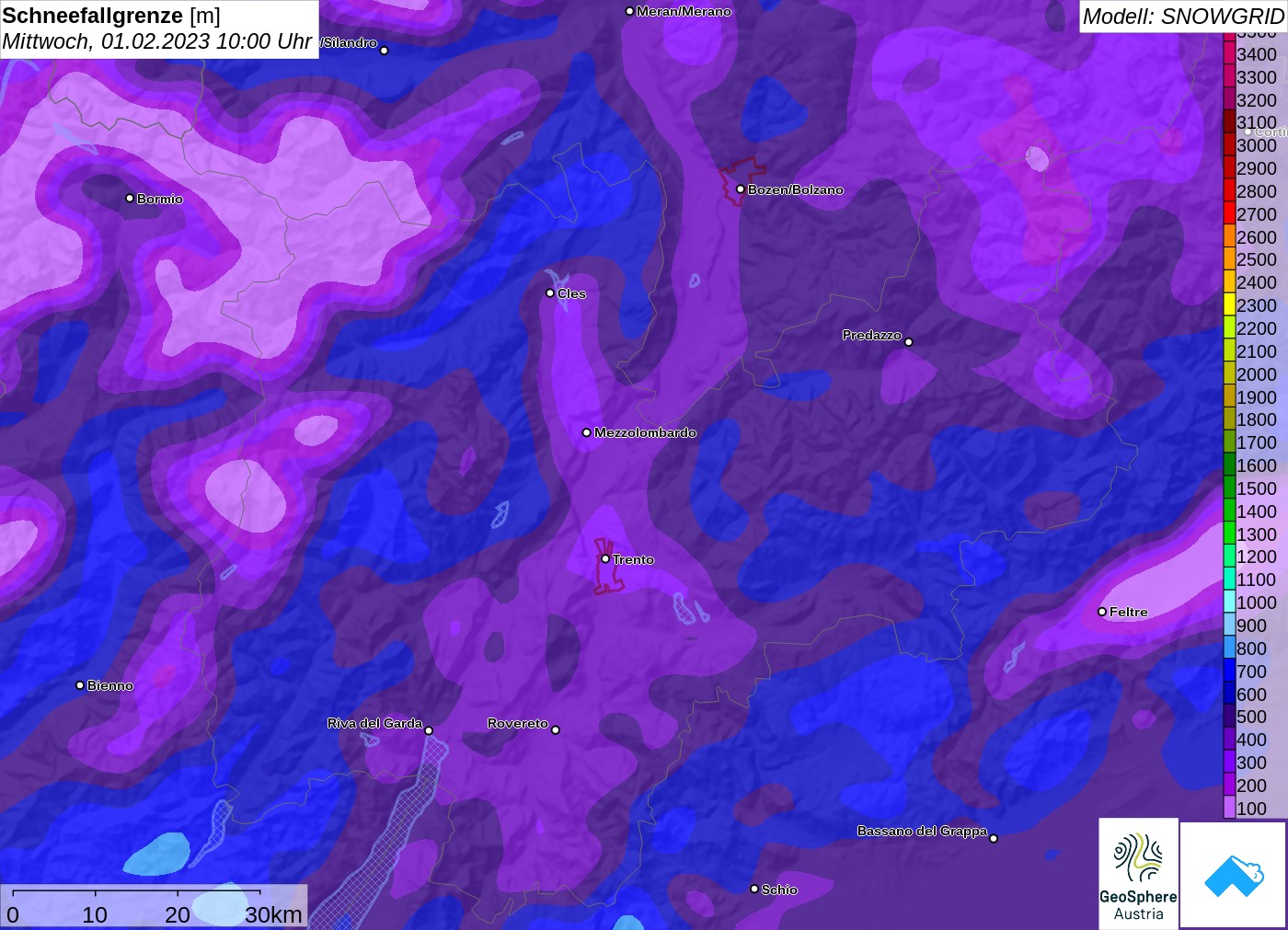Click the Feltre city marker
Screen dimensions: 1288x930
click(1102, 612)
